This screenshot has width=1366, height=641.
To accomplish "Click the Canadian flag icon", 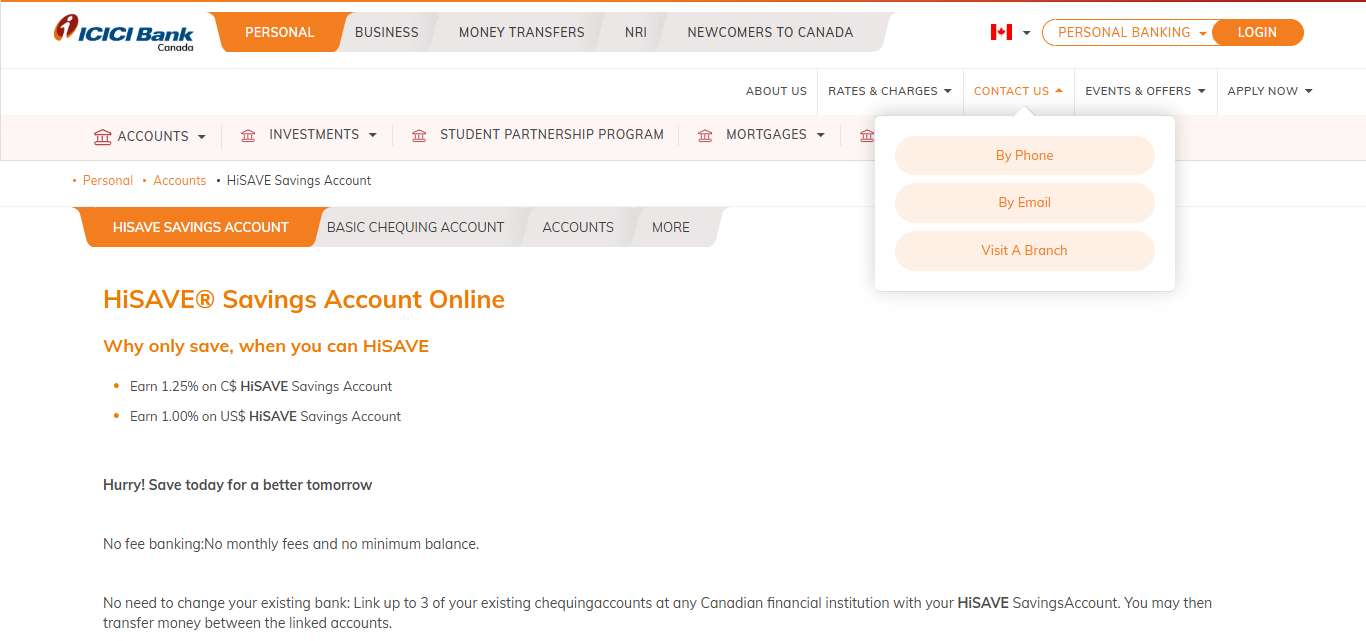I will (1001, 32).
